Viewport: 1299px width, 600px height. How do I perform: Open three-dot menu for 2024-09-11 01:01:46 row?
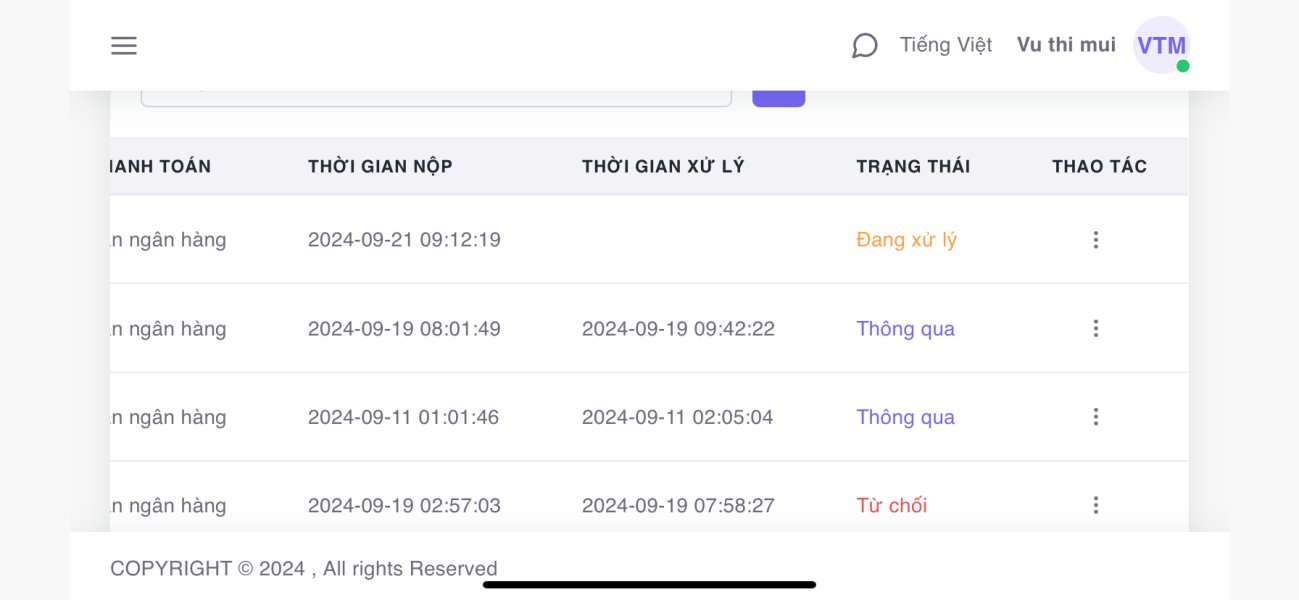click(1096, 417)
